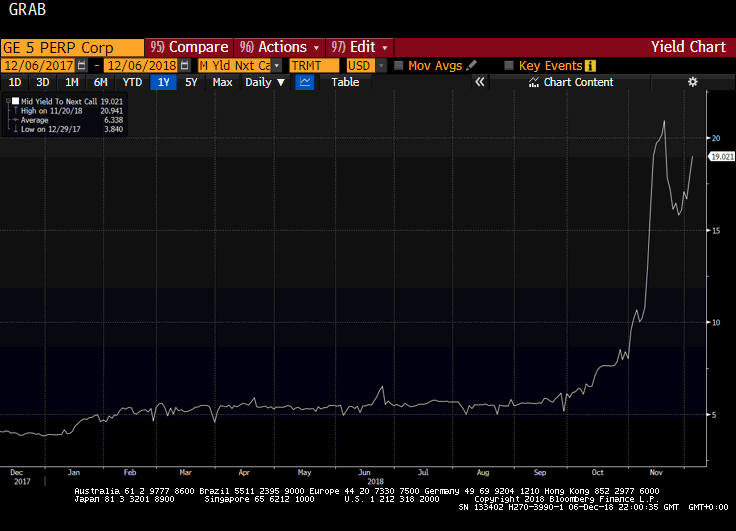
Task: Enable the Mov Avgs checkbox
Action: (x=399, y=65)
